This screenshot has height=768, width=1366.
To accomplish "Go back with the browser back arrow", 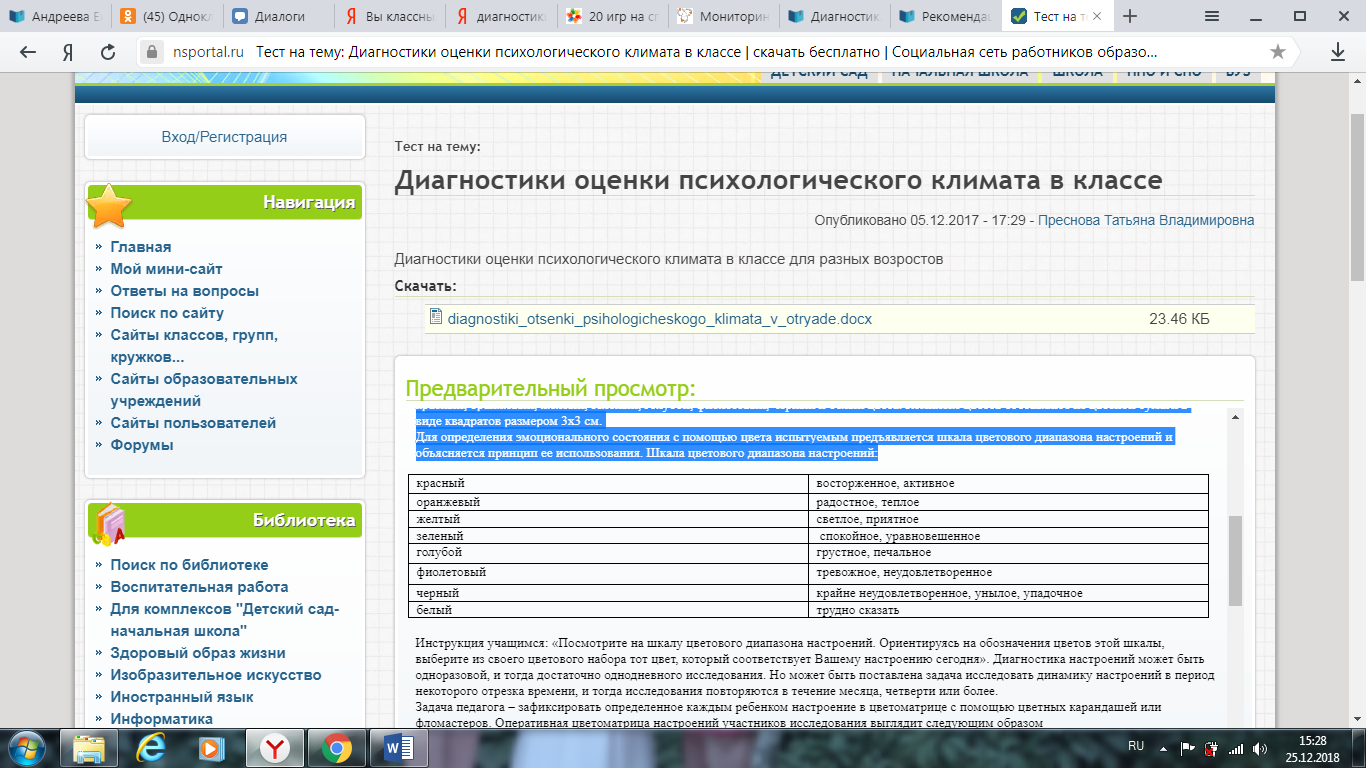I will [28, 52].
